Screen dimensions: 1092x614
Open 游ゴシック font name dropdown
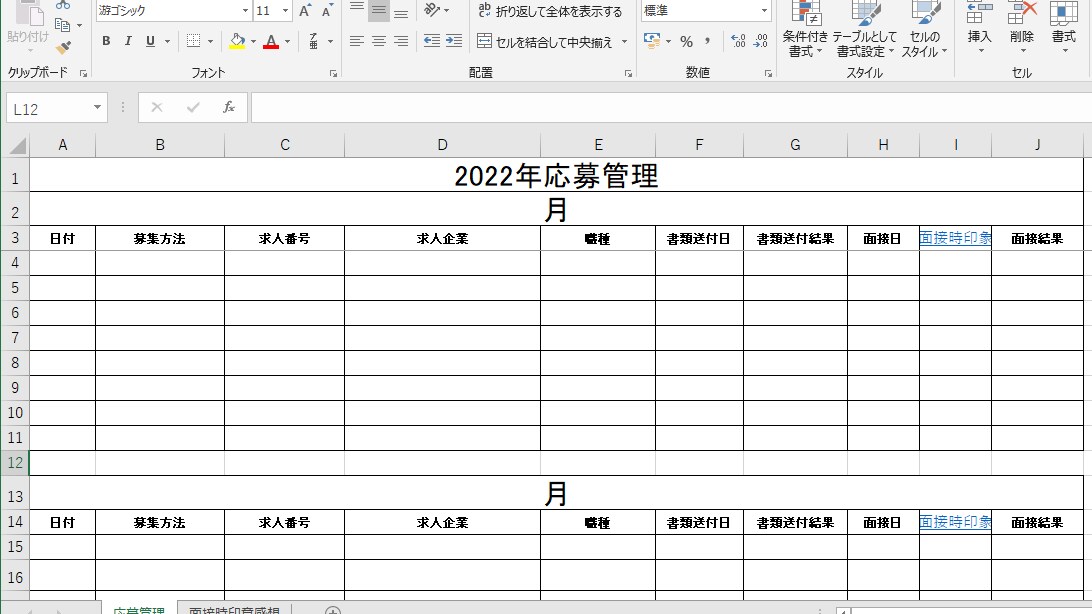[x=245, y=10]
